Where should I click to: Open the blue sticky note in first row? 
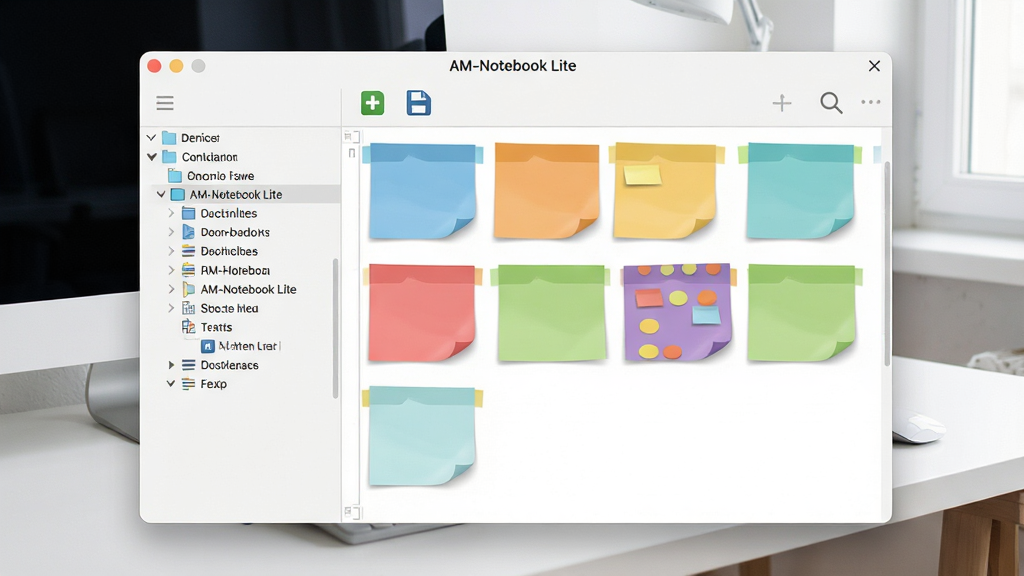[x=423, y=191]
